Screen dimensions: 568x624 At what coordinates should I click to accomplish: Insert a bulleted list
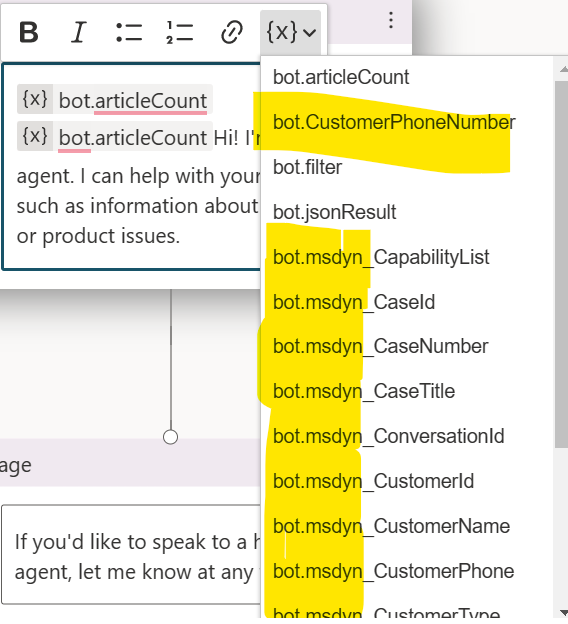[129, 32]
